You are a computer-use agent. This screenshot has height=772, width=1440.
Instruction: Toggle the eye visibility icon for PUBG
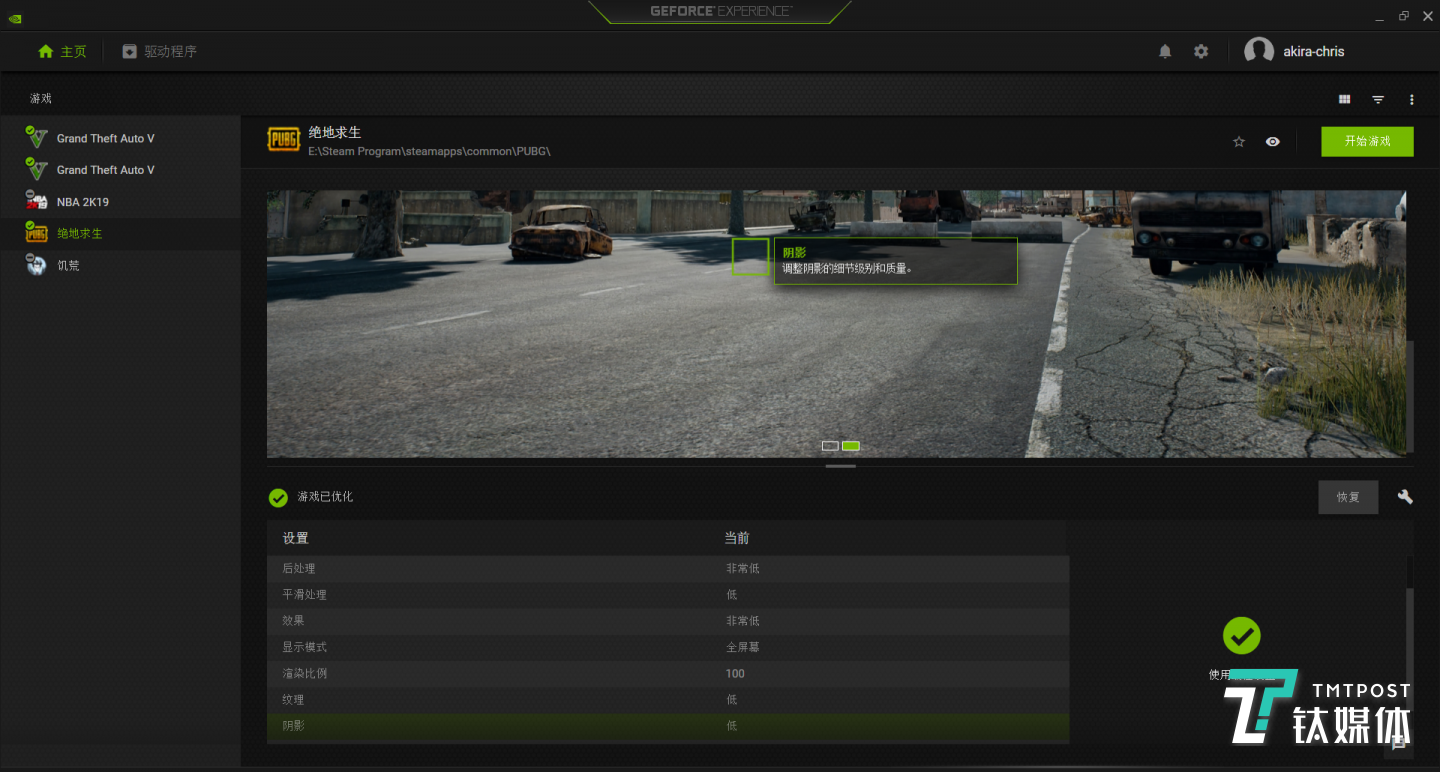coord(1272,142)
